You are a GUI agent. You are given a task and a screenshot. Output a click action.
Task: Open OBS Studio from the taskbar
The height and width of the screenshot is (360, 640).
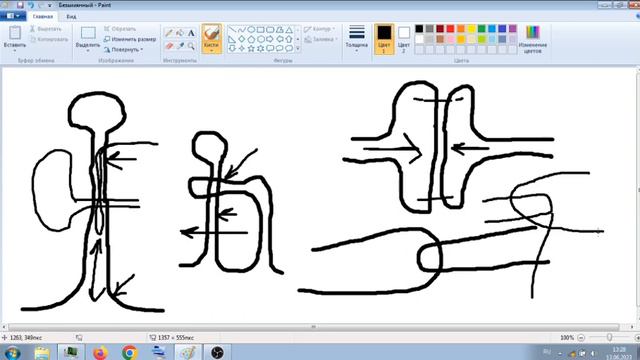[x=217, y=352]
